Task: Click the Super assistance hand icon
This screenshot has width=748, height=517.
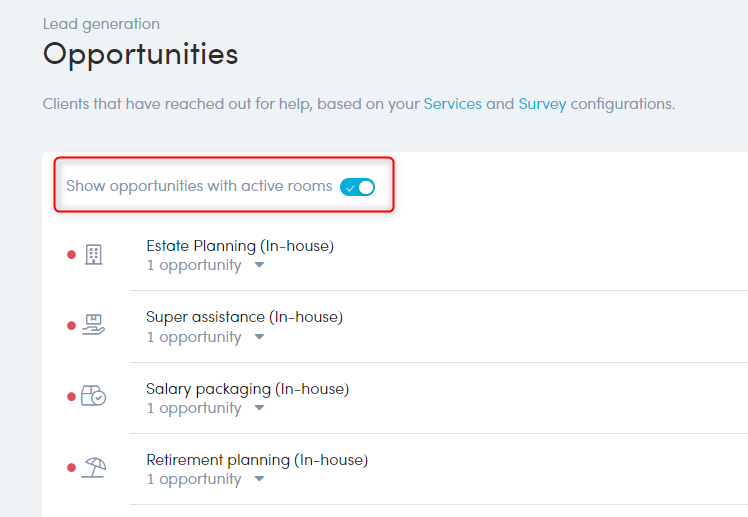Action: [94, 325]
